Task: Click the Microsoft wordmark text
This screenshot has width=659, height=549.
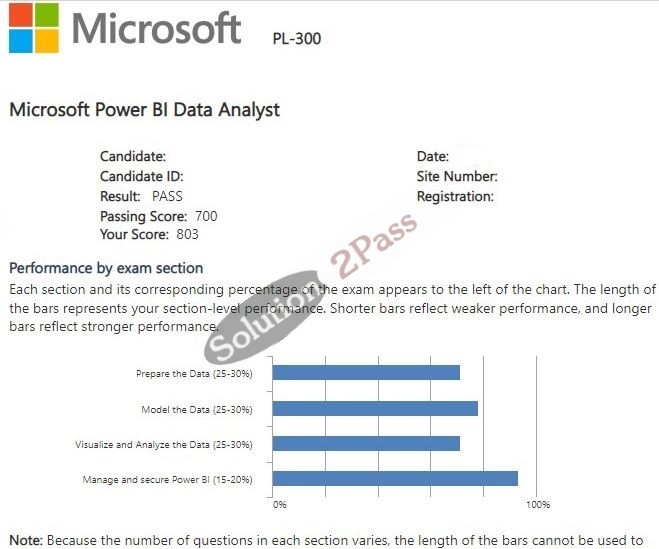Action: [156, 28]
